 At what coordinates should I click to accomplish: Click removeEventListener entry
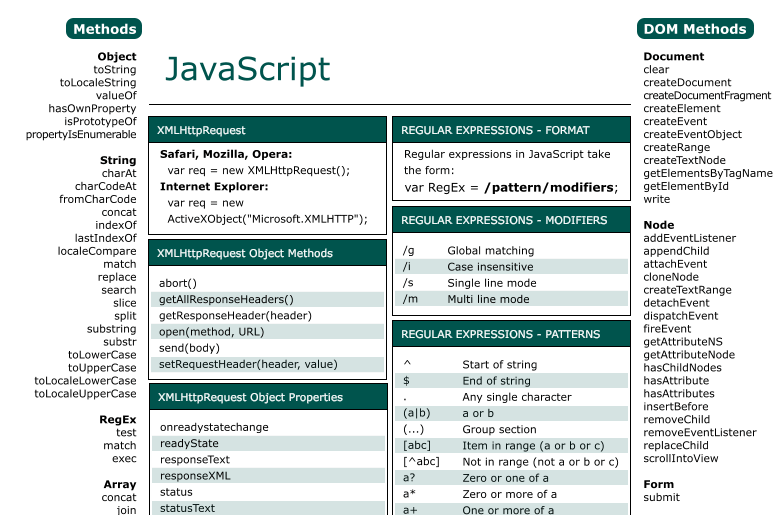point(700,432)
